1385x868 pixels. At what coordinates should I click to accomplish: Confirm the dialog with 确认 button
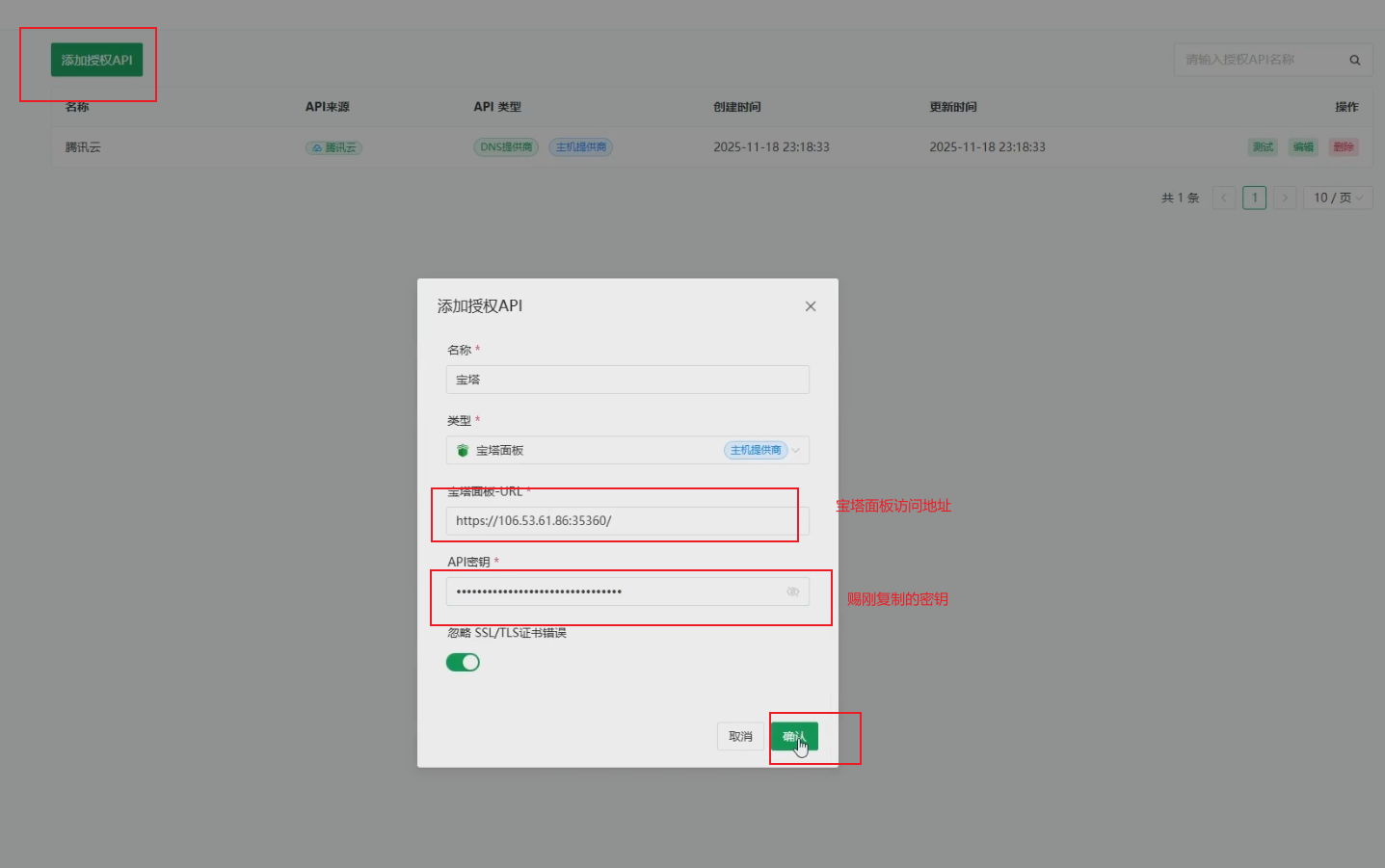(794, 735)
